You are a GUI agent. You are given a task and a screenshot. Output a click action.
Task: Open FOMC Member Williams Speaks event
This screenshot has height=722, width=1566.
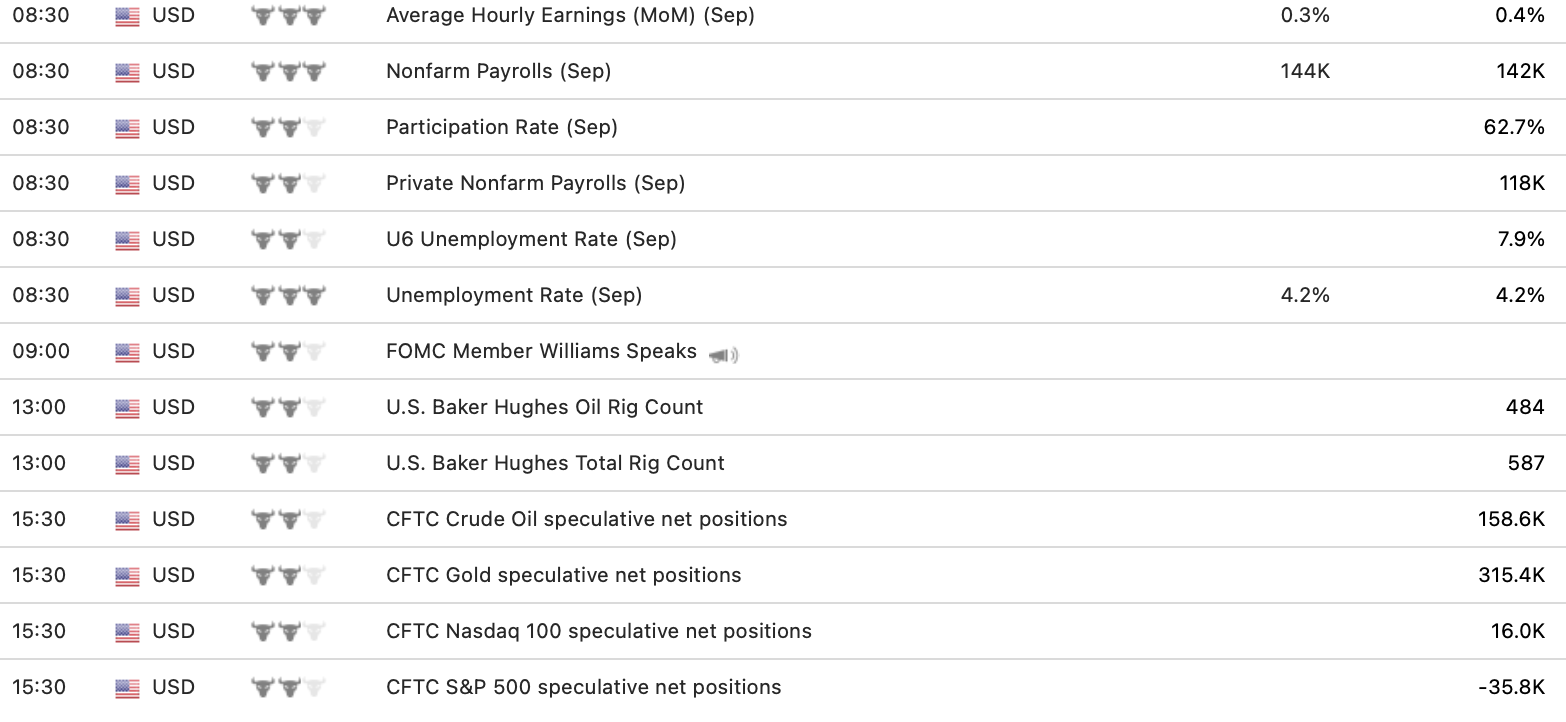(541, 351)
